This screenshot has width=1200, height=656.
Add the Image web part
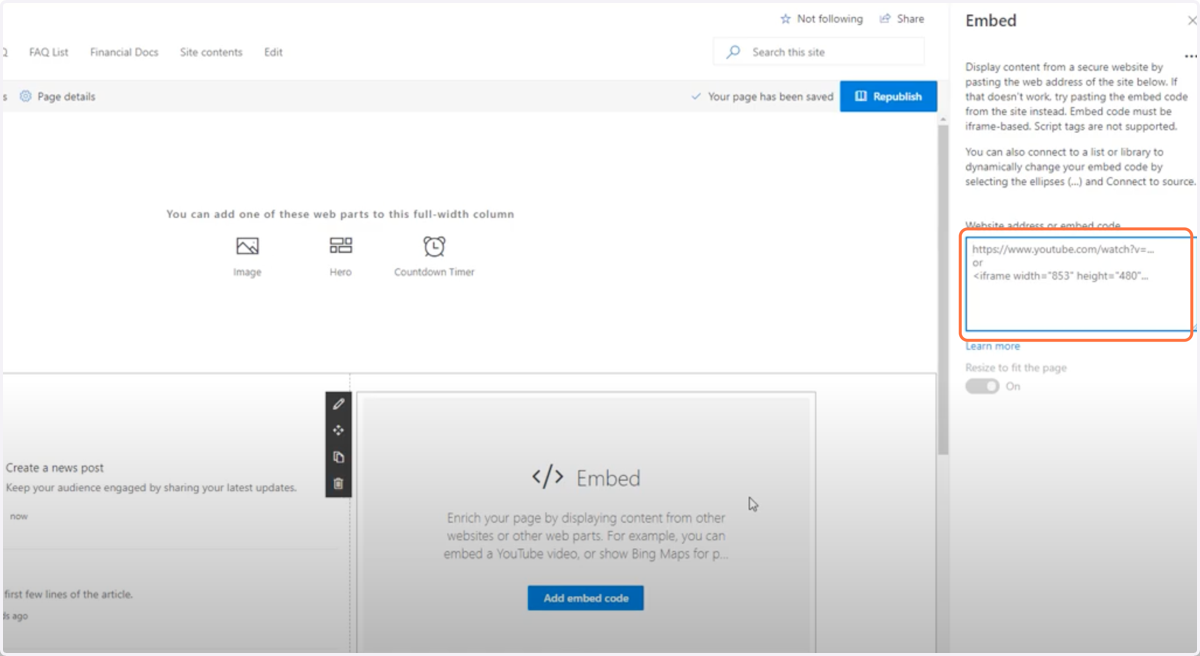point(247,257)
